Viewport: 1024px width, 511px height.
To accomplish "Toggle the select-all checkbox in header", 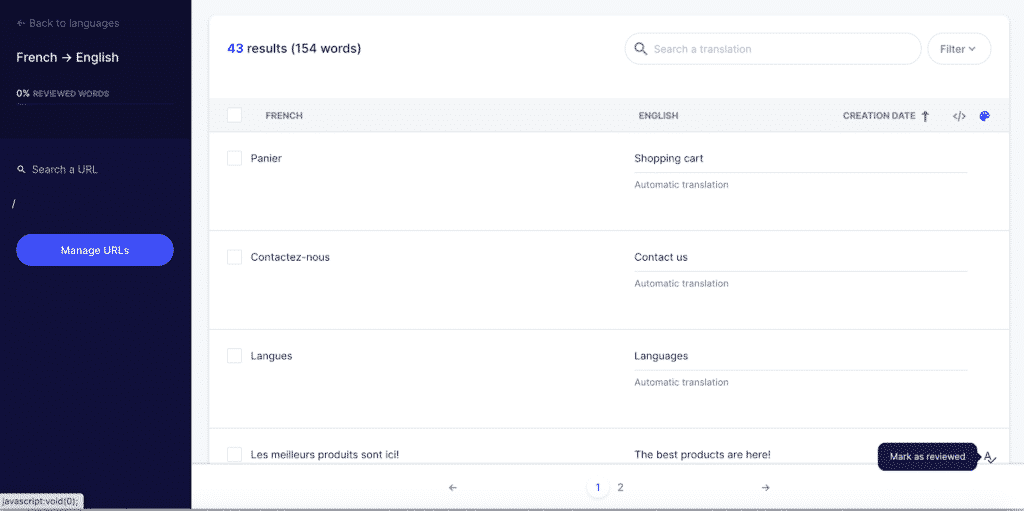I will click(234, 116).
